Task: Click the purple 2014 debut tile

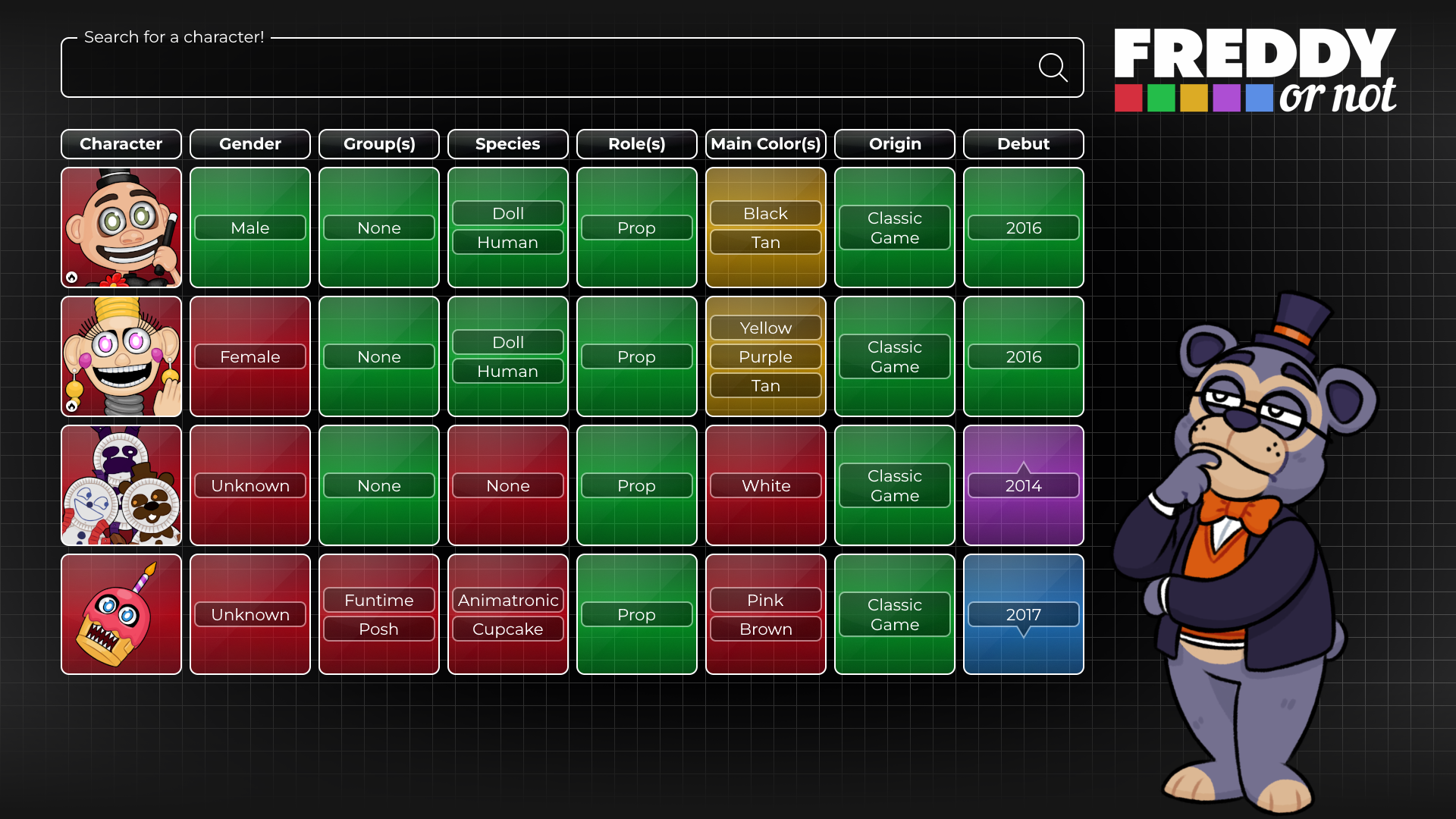Action: [x=1024, y=485]
